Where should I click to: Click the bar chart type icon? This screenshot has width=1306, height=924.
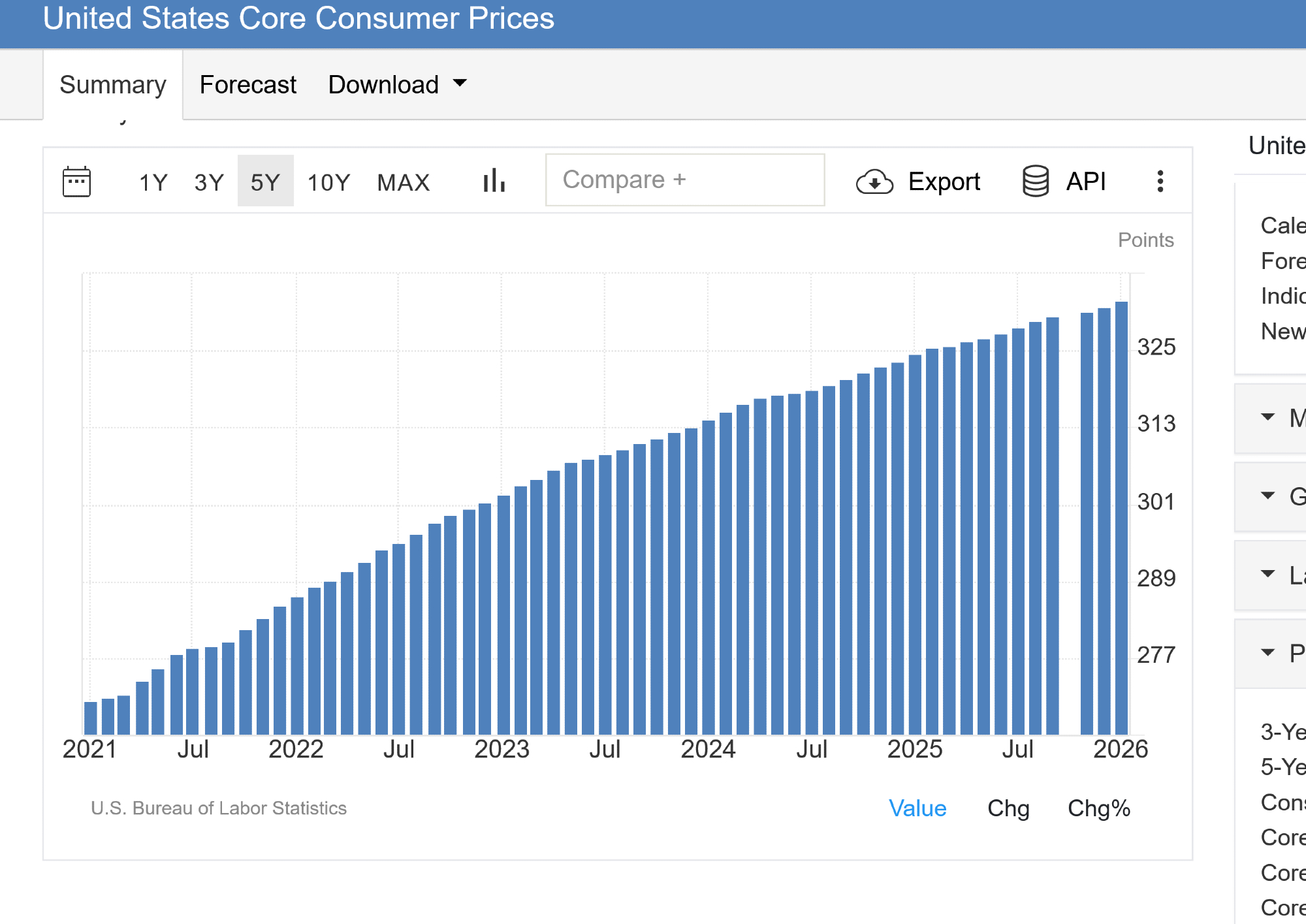pos(494,181)
